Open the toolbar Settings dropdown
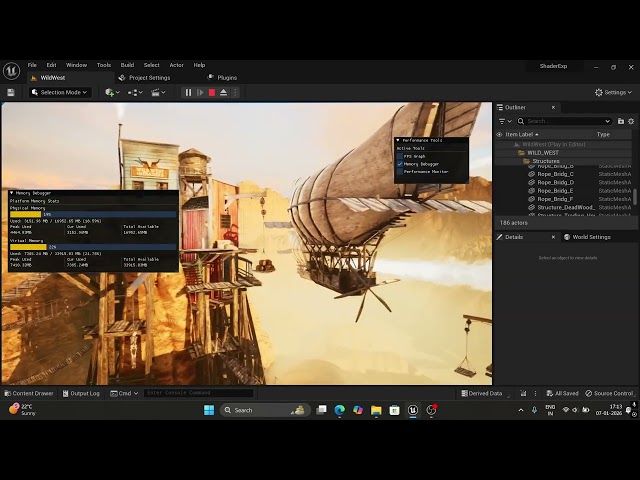This screenshot has width=640, height=480. [613, 93]
